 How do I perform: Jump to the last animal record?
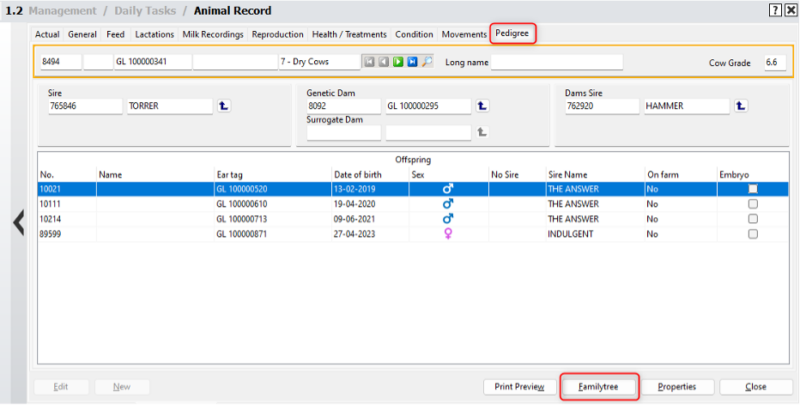(x=412, y=62)
